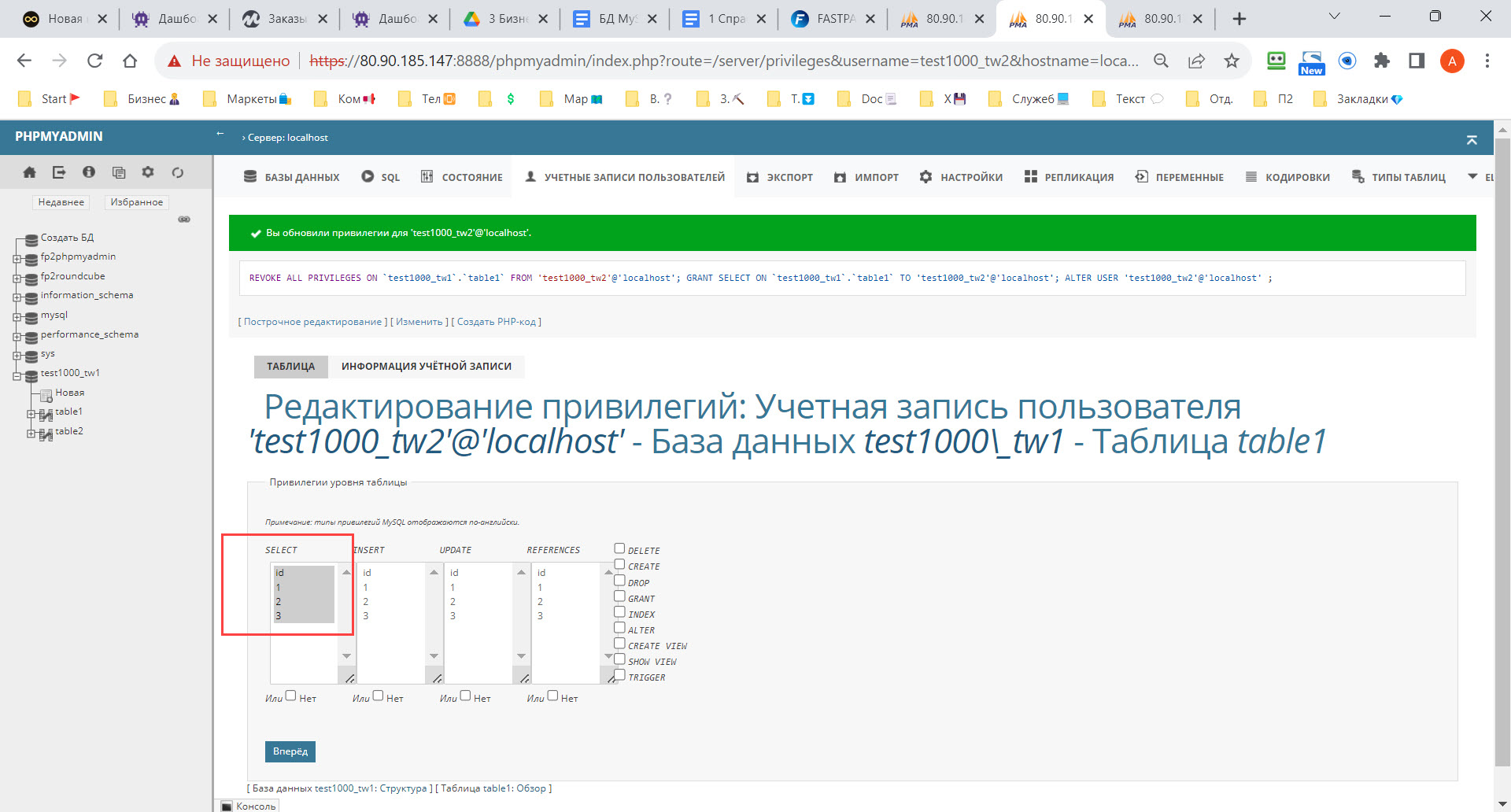Screen dimensions: 1511x812
Task: Open the browser extensions puzzle icon
Action: (1381, 61)
